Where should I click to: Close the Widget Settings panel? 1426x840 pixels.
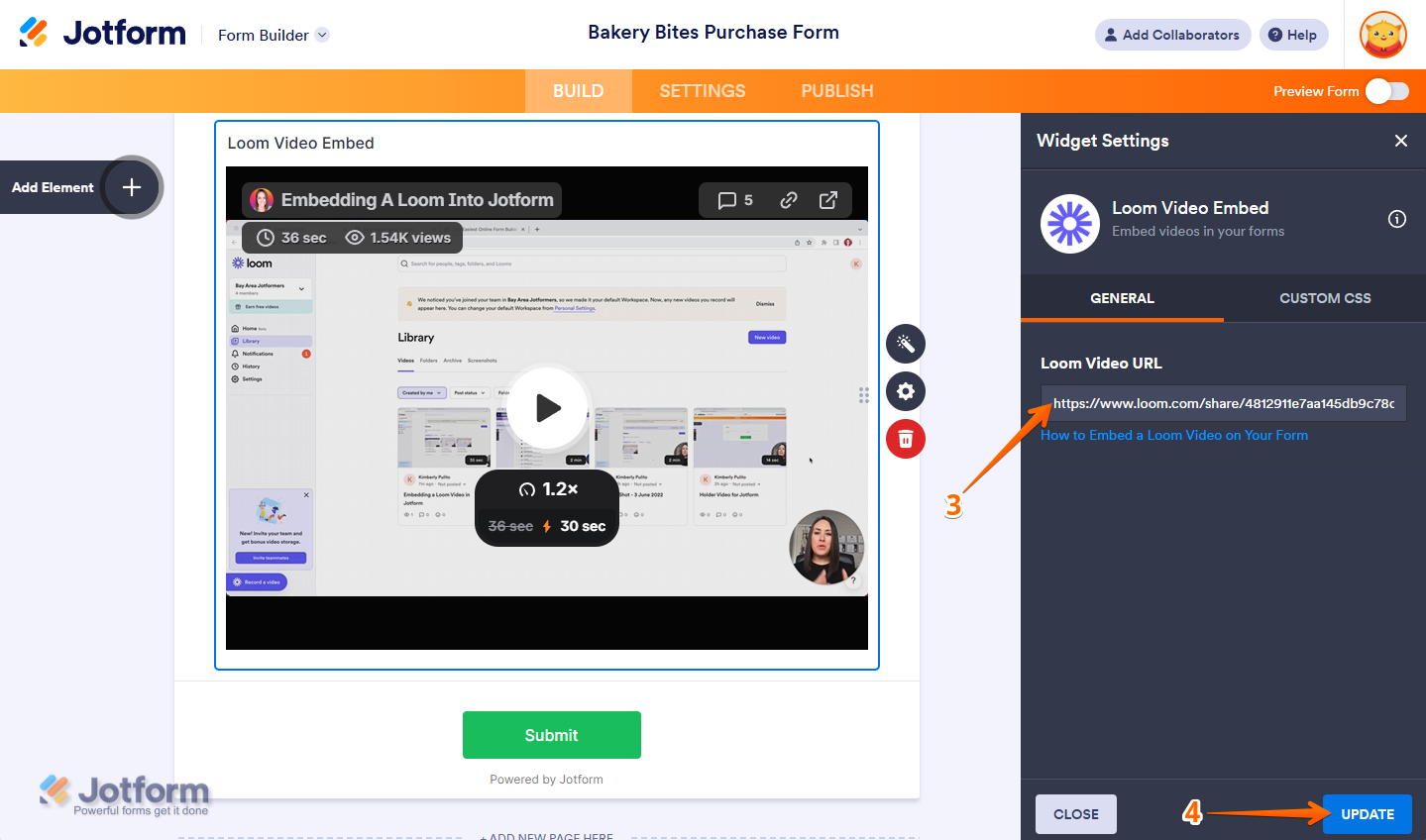coord(1401,141)
